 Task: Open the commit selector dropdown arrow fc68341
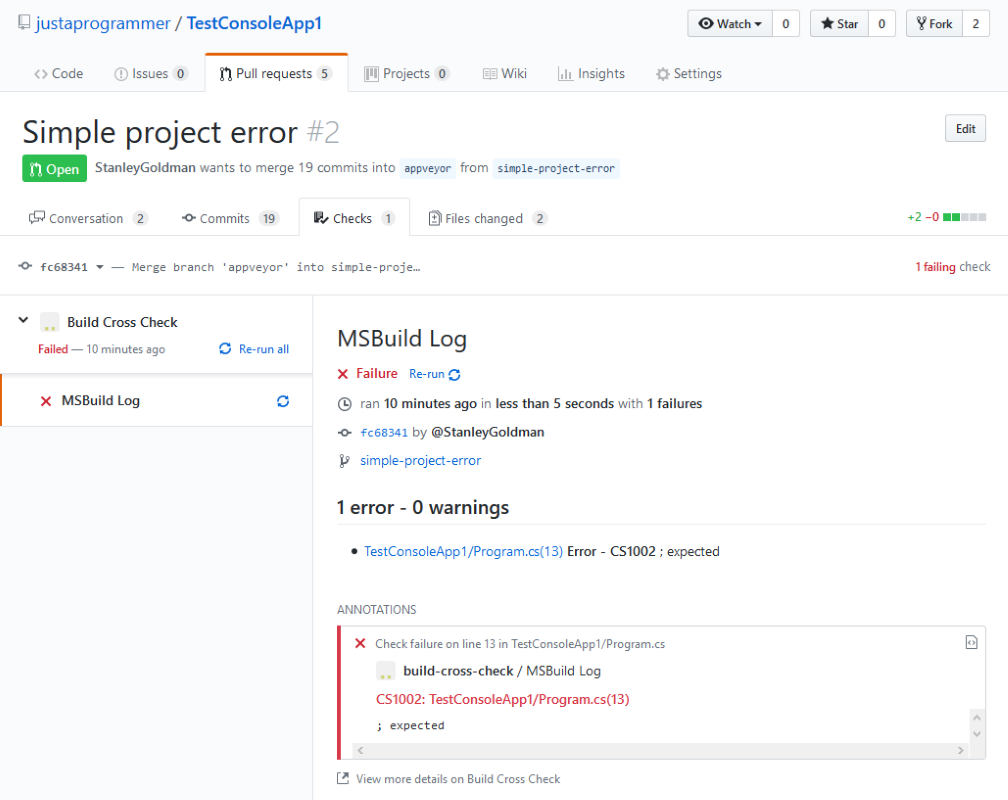(100, 267)
